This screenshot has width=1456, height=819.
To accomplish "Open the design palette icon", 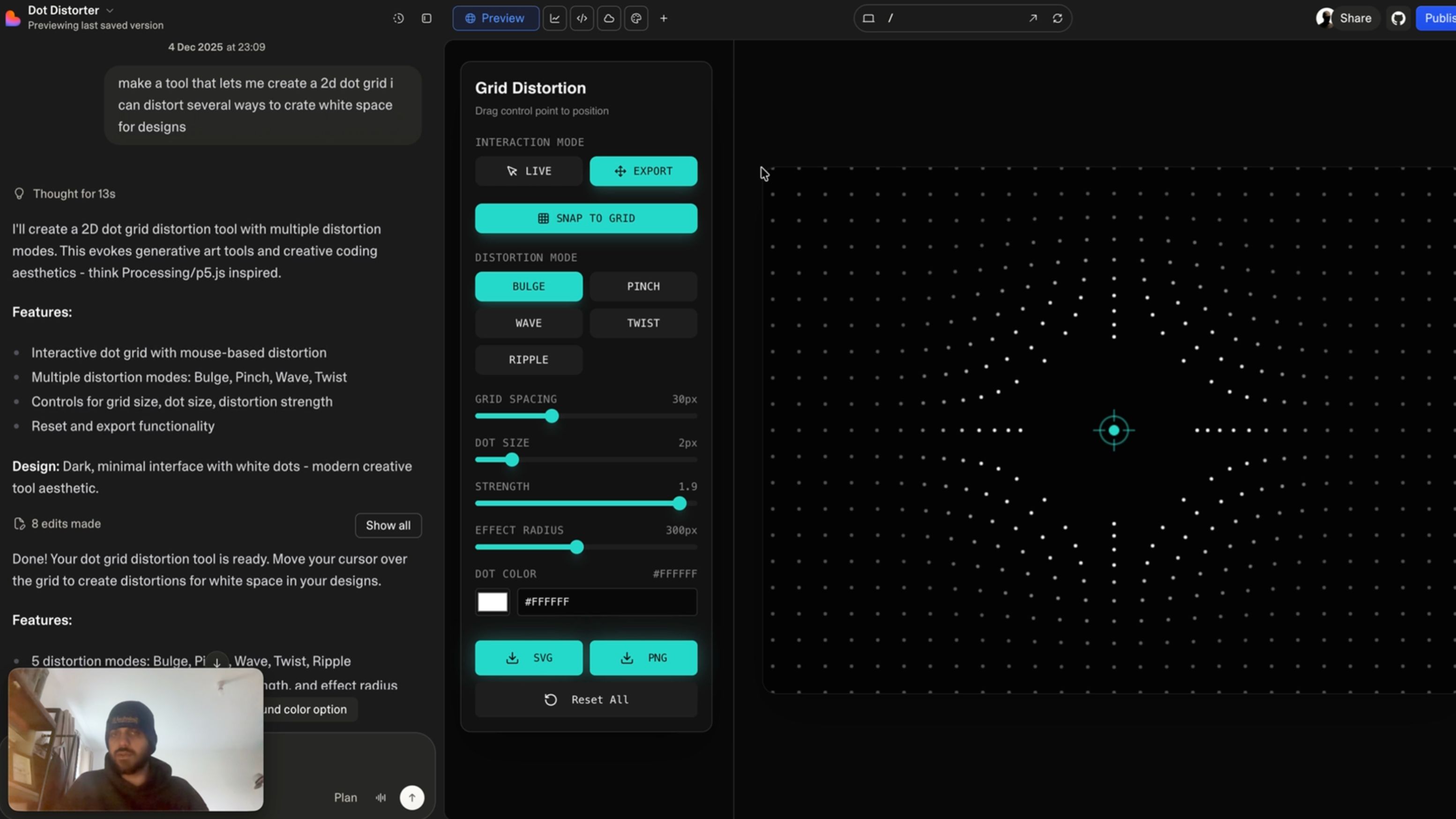I will click(x=636, y=18).
